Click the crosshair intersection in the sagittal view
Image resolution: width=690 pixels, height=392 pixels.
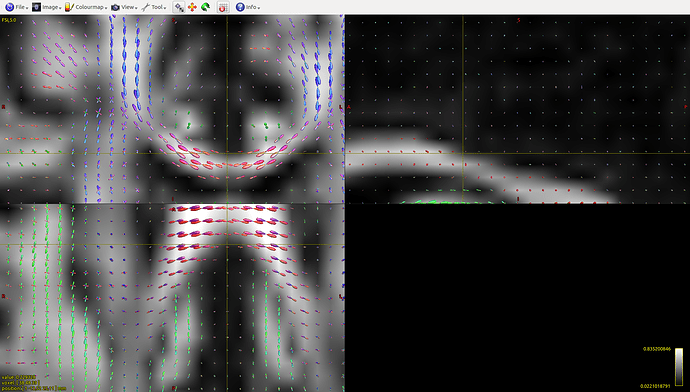(x=462, y=153)
